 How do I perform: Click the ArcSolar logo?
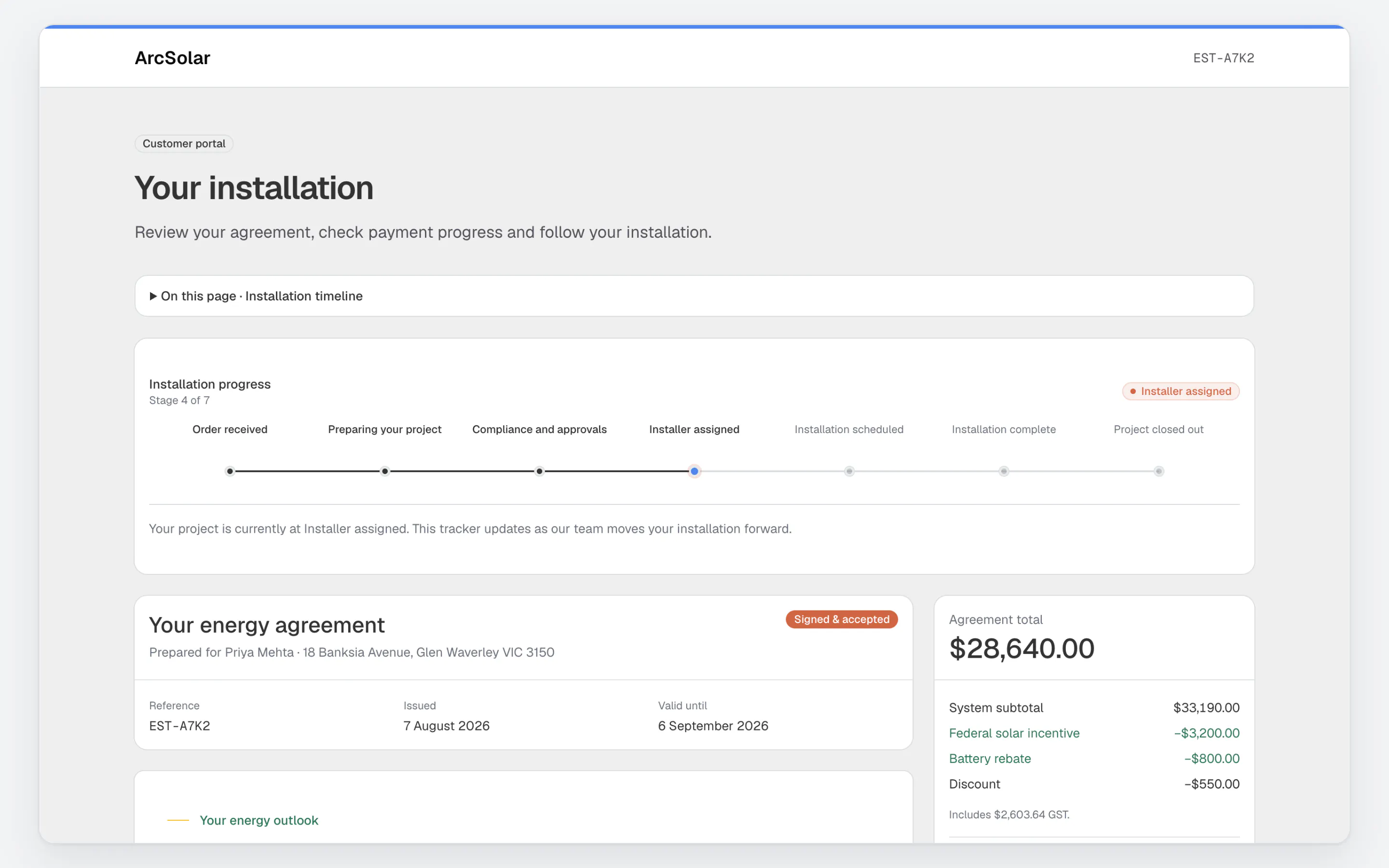tap(172, 58)
